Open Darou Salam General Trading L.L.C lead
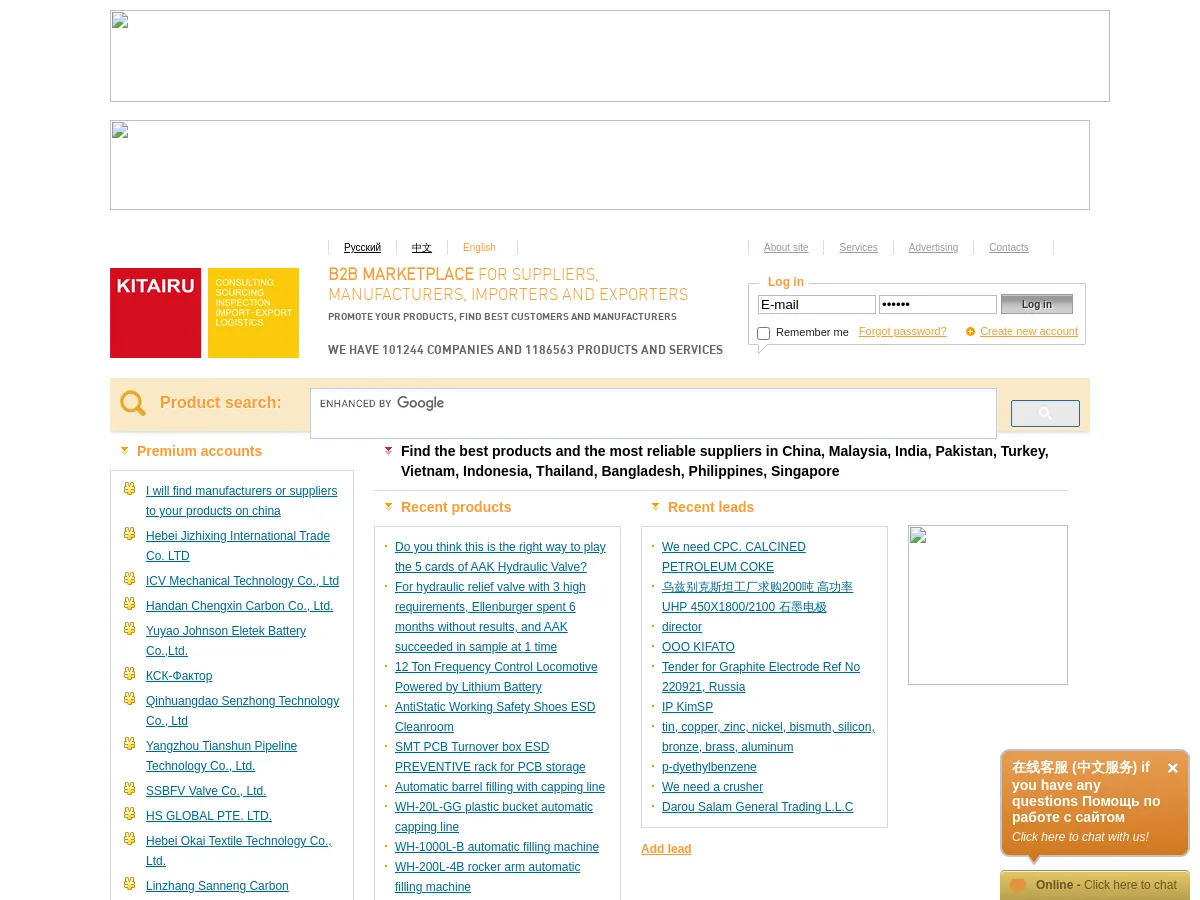 coord(757,807)
